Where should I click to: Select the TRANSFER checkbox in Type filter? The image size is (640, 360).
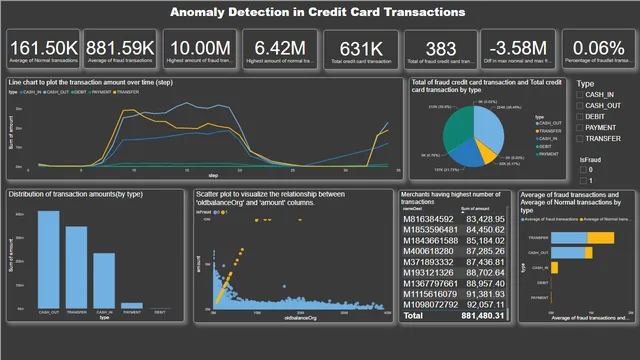580,139
